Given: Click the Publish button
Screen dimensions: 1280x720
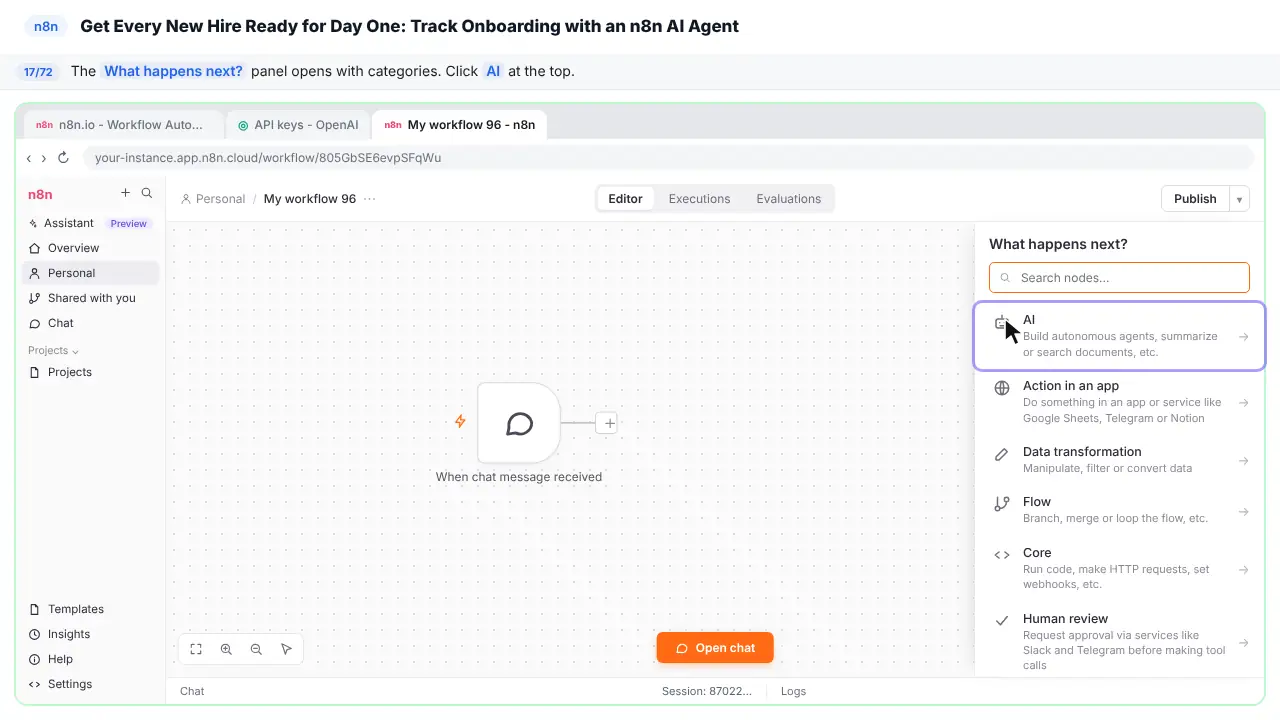Looking at the screenshot, I should (x=1195, y=199).
